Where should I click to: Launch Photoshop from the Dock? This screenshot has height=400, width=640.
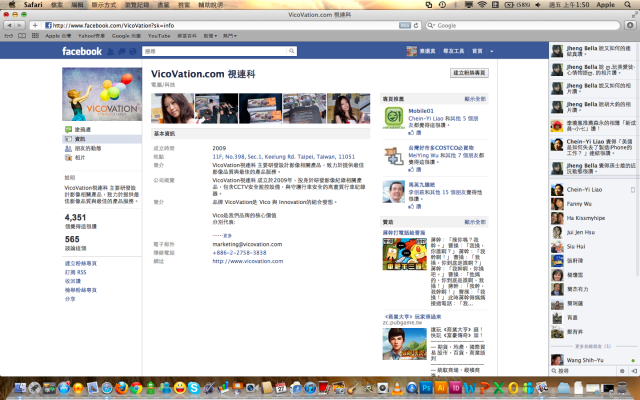pyautogui.click(x=426, y=388)
